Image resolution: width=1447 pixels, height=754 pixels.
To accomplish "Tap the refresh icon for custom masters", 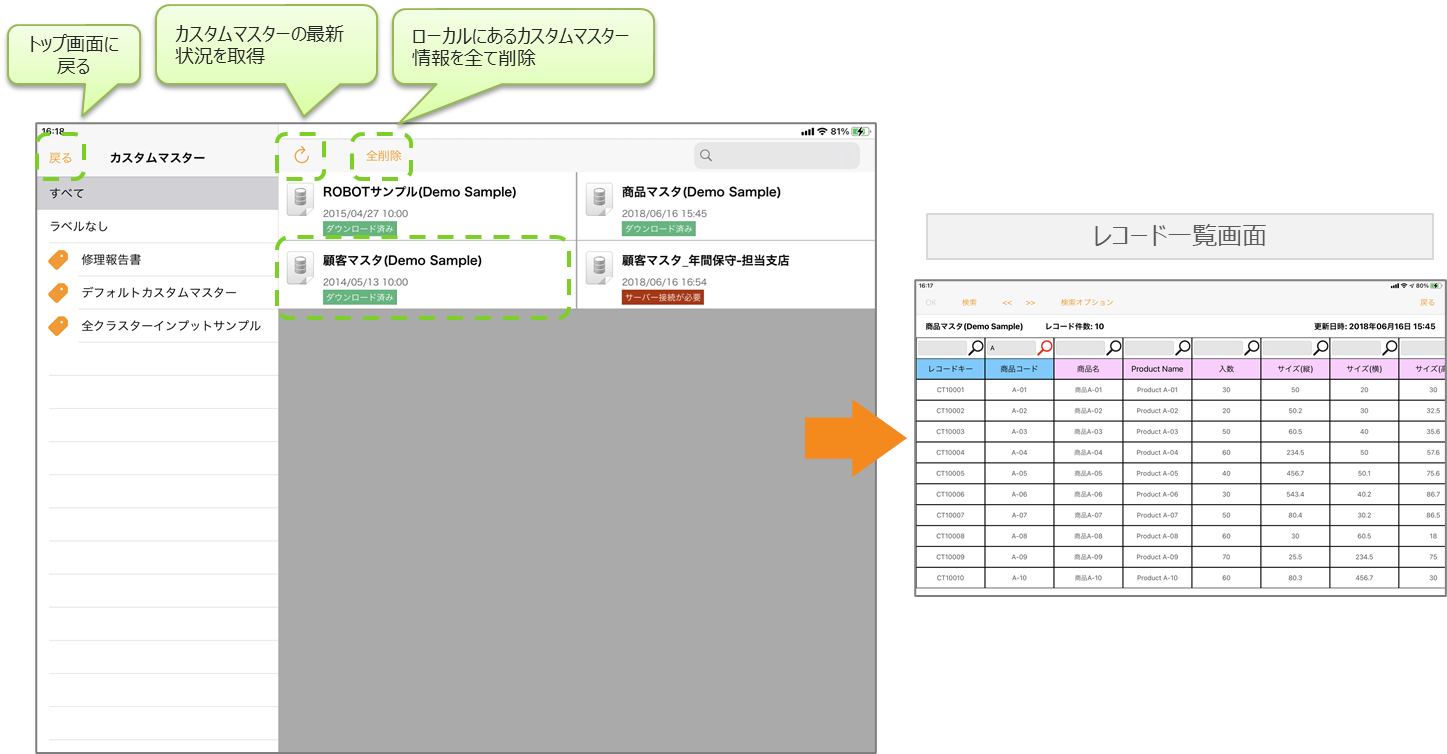I will tap(301, 156).
